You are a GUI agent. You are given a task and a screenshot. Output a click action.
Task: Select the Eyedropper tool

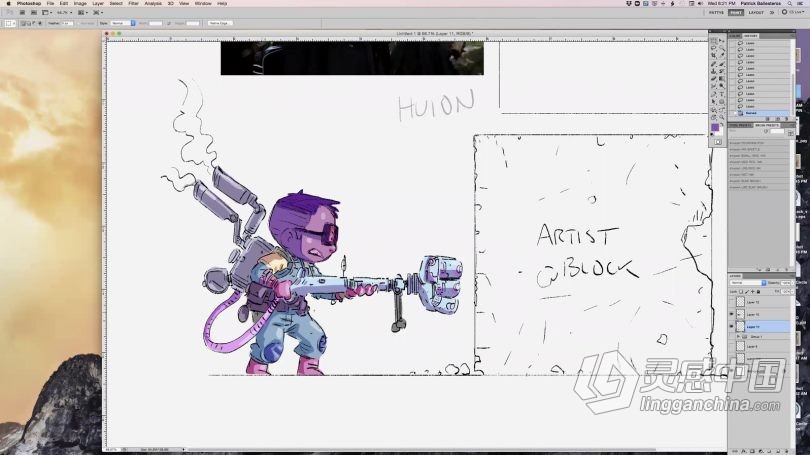[x=722, y=55]
